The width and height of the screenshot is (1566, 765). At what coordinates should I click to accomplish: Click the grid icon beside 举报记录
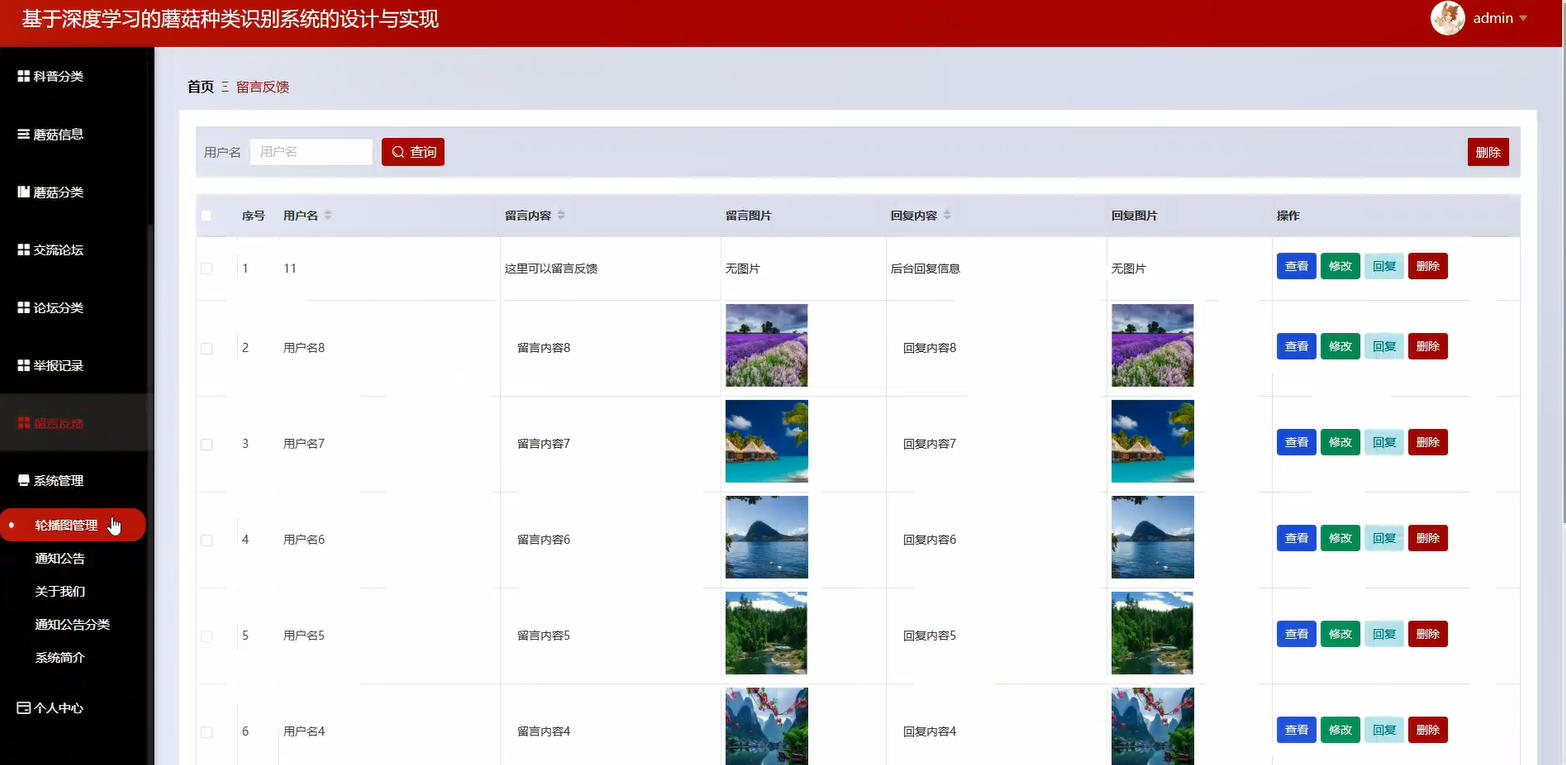point(24,365)
